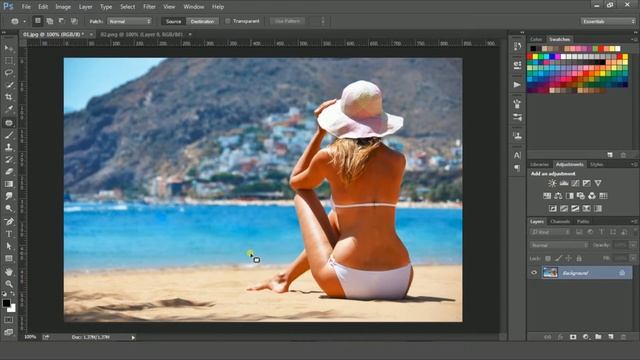This screenshot has height=360, width=640.
Task: Select the Eyedropper tool
Action: (9, 109)
